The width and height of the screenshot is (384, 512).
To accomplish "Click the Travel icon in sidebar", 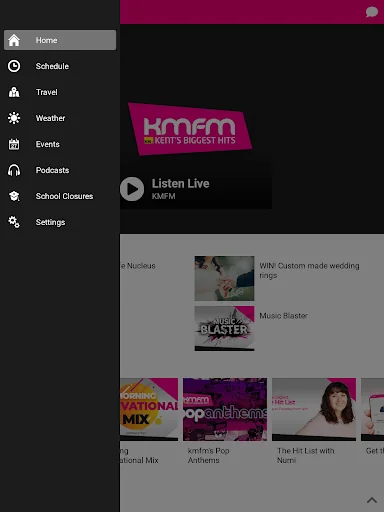I will click(14, 92).
